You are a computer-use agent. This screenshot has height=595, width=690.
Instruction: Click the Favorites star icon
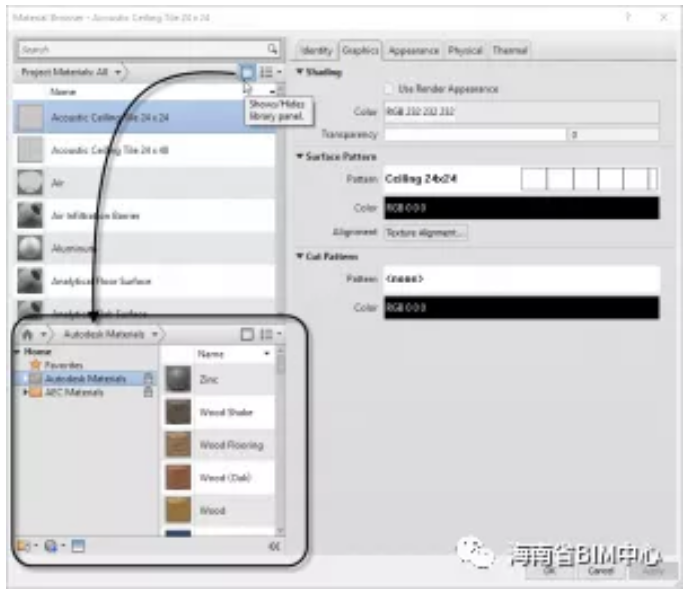36,365
